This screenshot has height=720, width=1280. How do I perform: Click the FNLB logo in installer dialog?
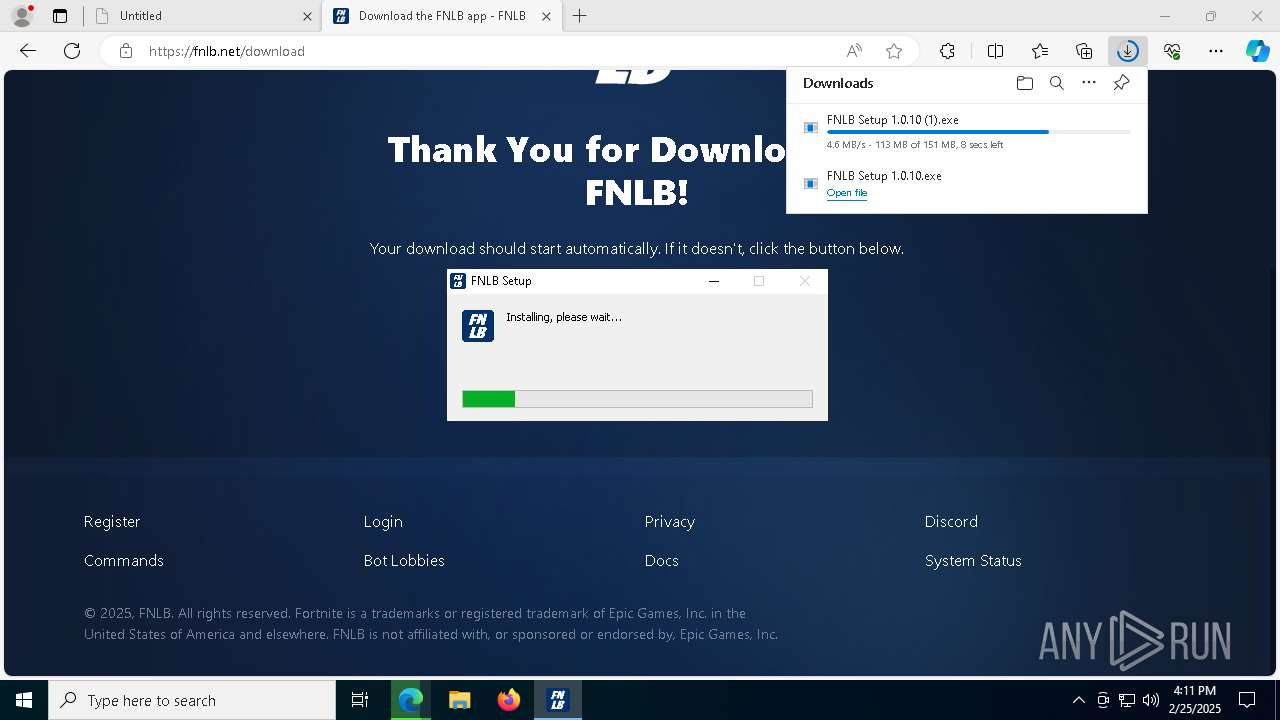point(478,326)
